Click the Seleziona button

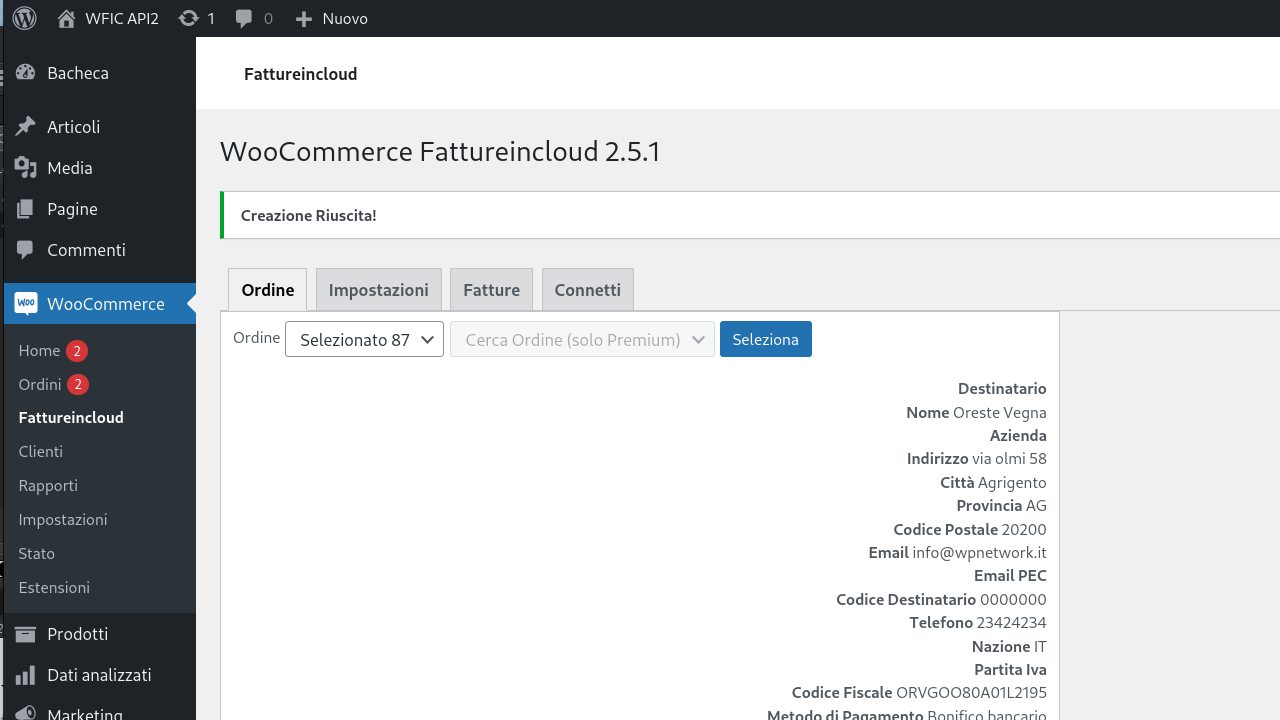tap(766, 339)
